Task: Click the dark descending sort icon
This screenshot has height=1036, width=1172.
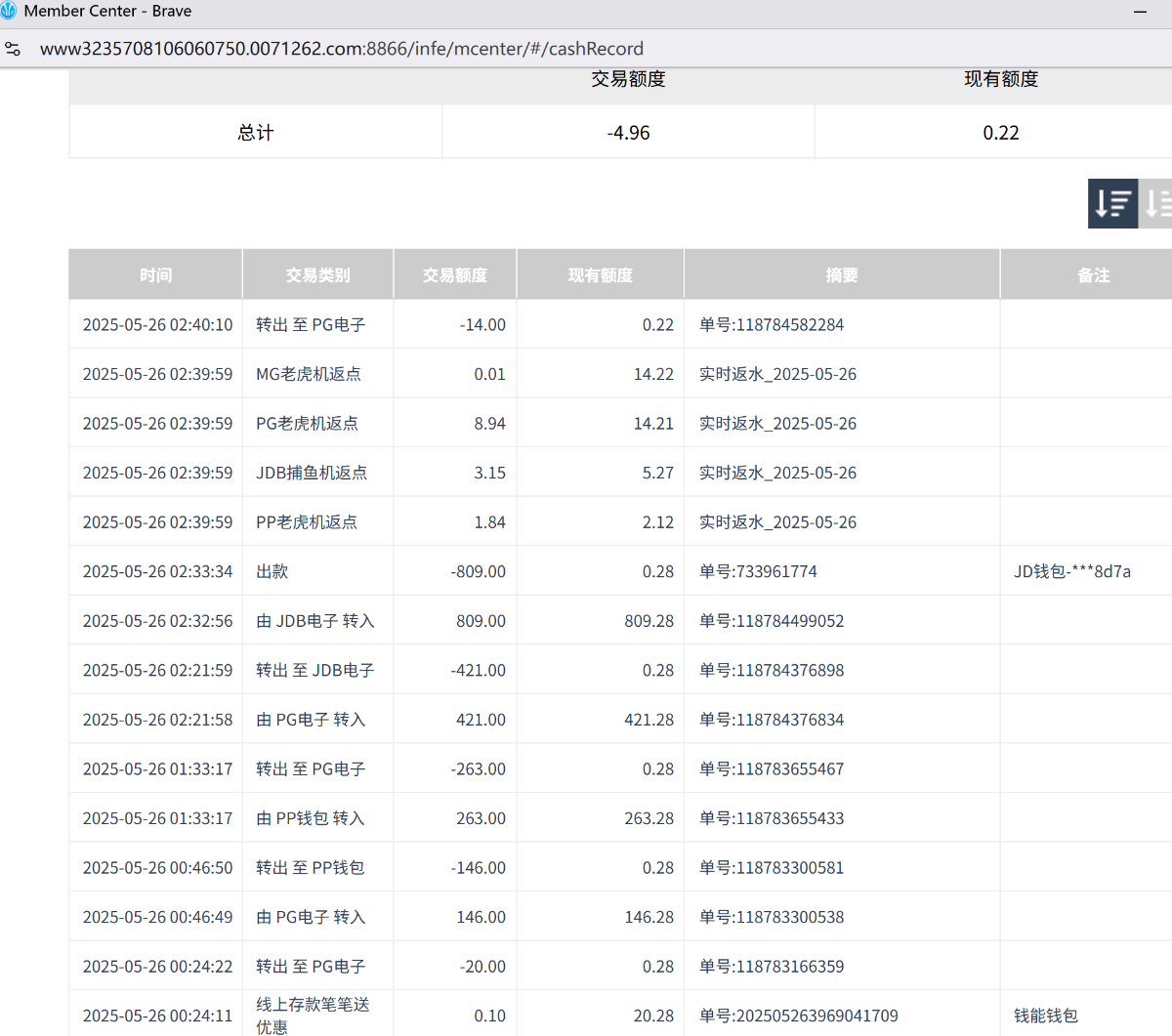Action: pyautogui.click(x=1112, y=203)
